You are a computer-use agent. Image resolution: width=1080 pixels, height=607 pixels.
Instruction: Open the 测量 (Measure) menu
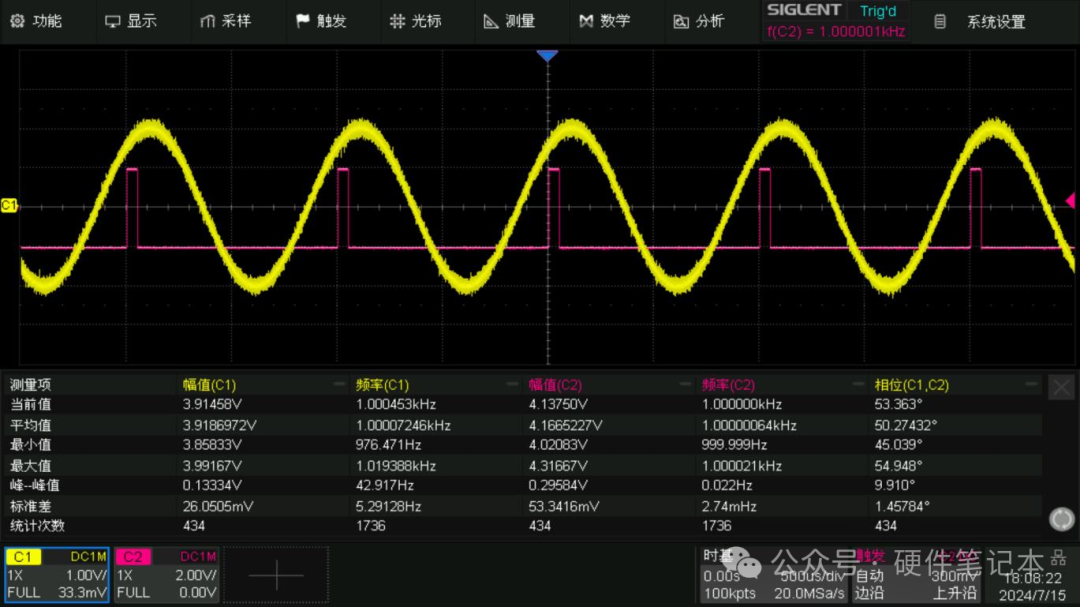pos(510,21)
